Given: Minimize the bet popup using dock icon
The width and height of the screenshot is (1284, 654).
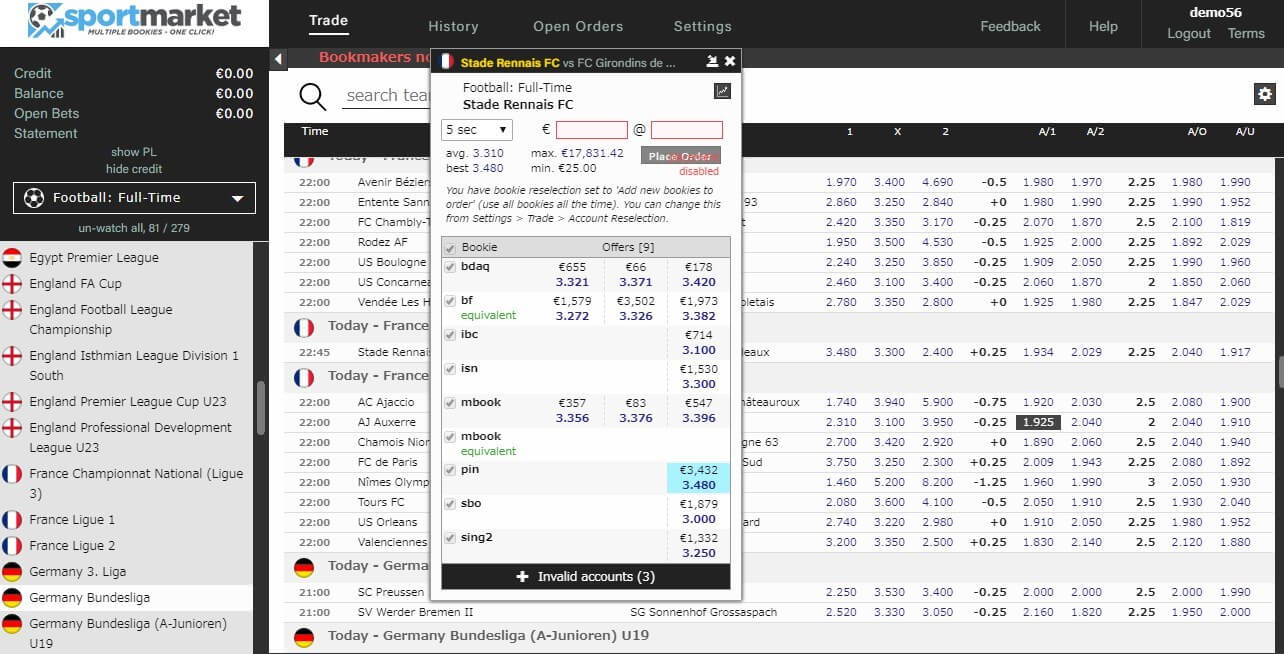Looking at the screenshot, I should (x=712, y=61).
